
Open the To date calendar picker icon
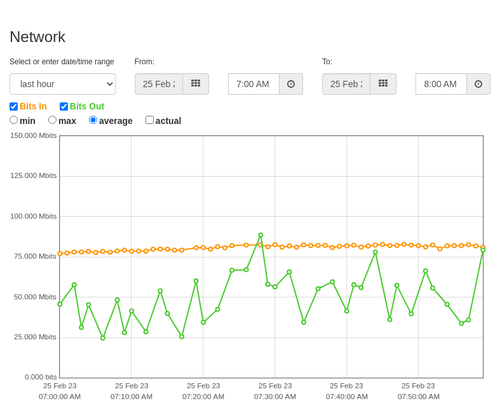(x=383, y=84)
